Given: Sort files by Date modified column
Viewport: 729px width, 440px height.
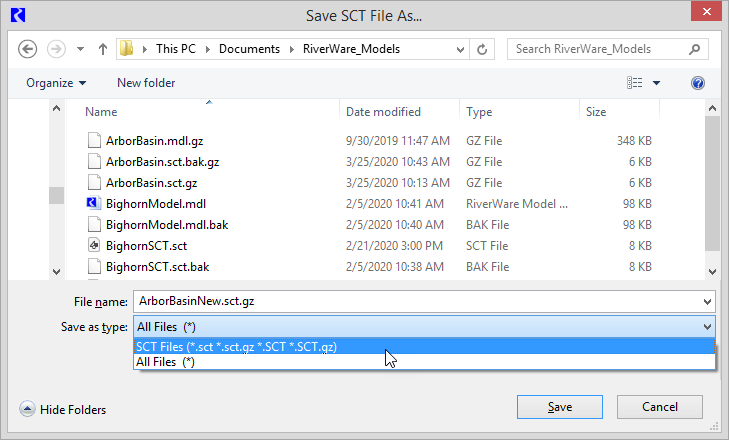Looking at the screenshot, I should point(384,112).
